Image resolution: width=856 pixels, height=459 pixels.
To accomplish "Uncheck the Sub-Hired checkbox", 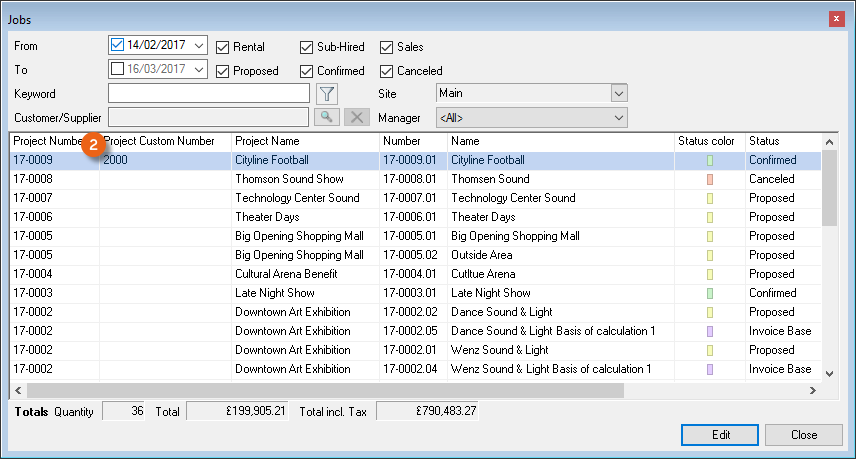I will [307, 47].
